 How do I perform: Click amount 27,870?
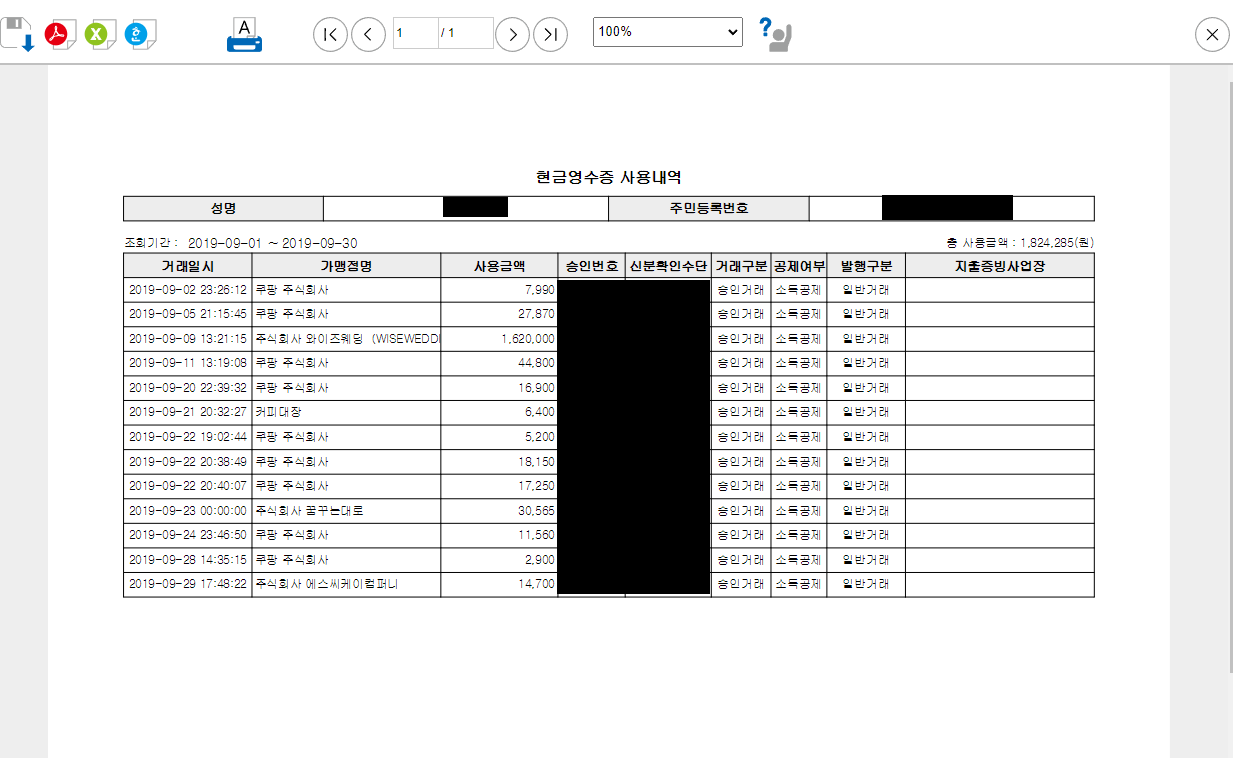[536, 314]
